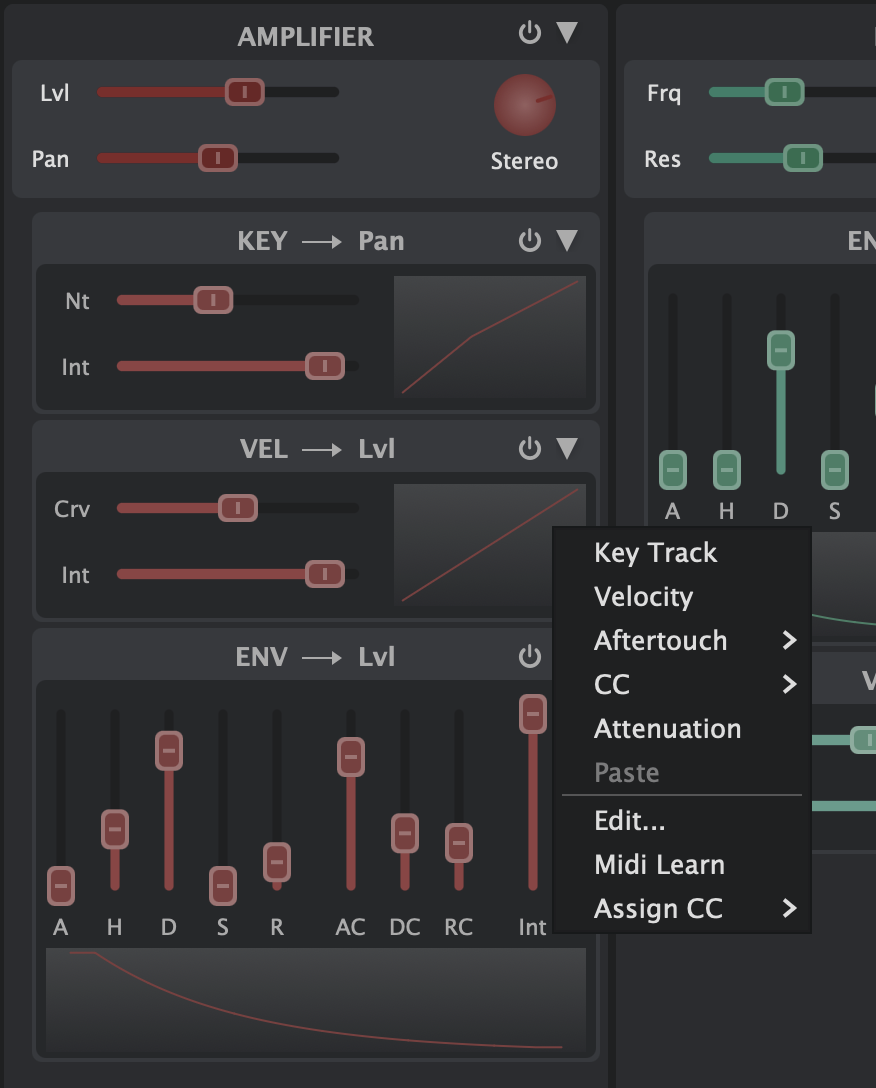The image size is (876, 1088).
Task: Activate Midi Learn option
Action: [659, 865]
